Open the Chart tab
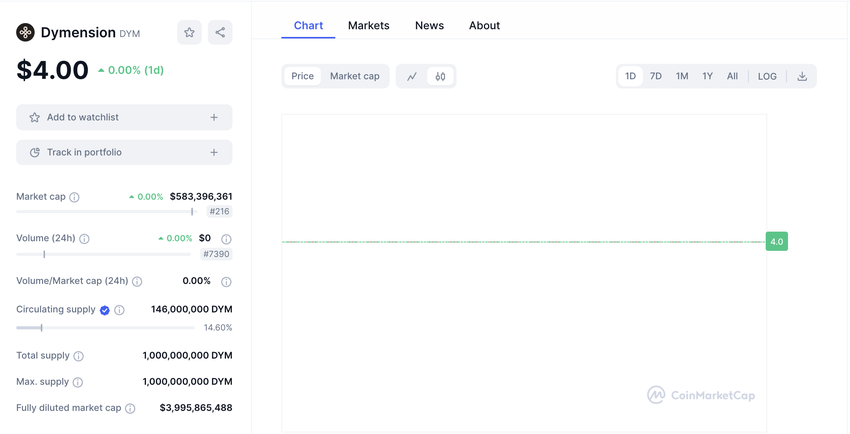The height and width of the screenshot is (434, 850). coord(308,25)
